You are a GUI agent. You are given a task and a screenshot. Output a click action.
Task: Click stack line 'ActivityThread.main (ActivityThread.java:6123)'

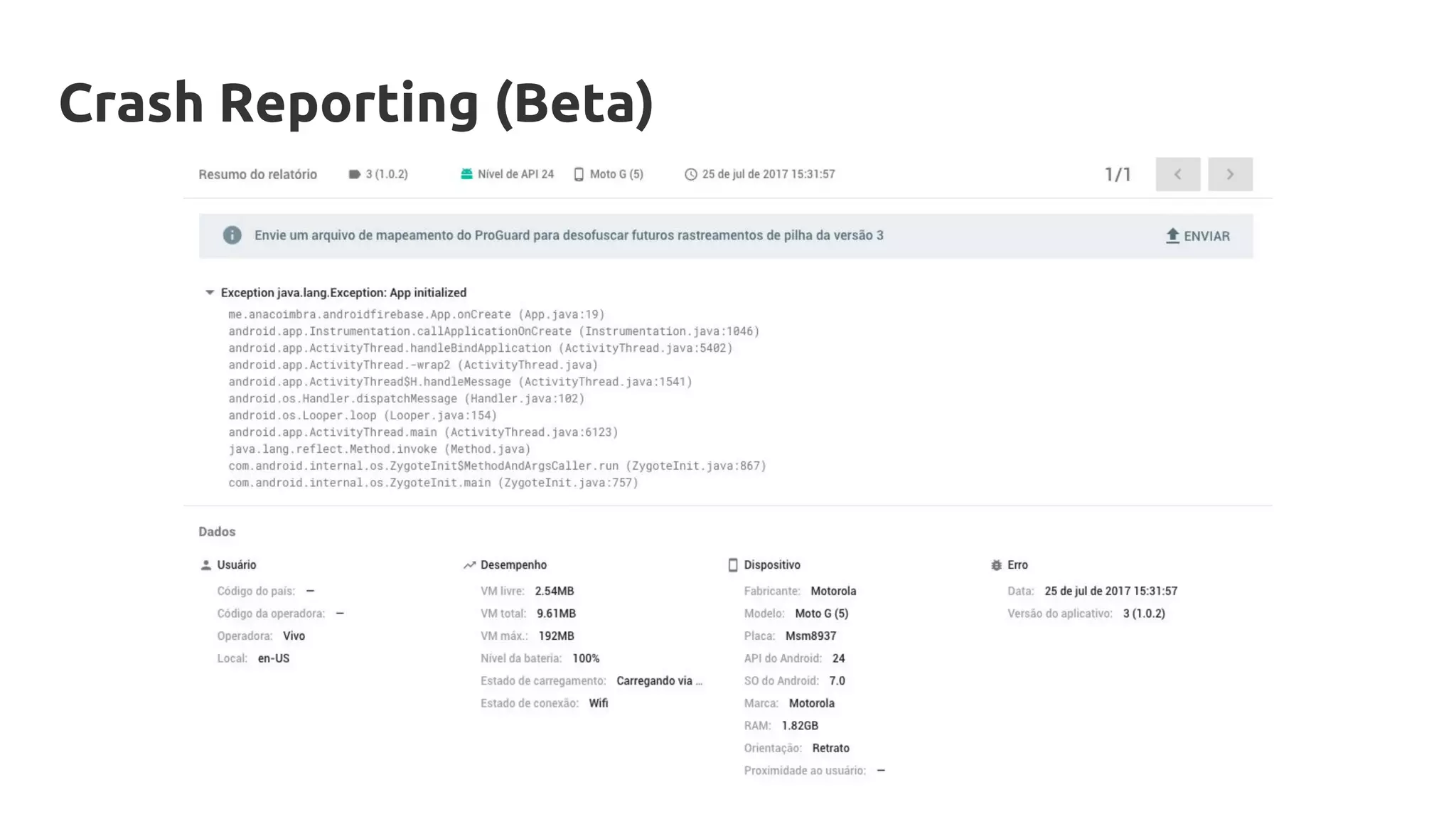pyautogui.click(x=423, y=432)
